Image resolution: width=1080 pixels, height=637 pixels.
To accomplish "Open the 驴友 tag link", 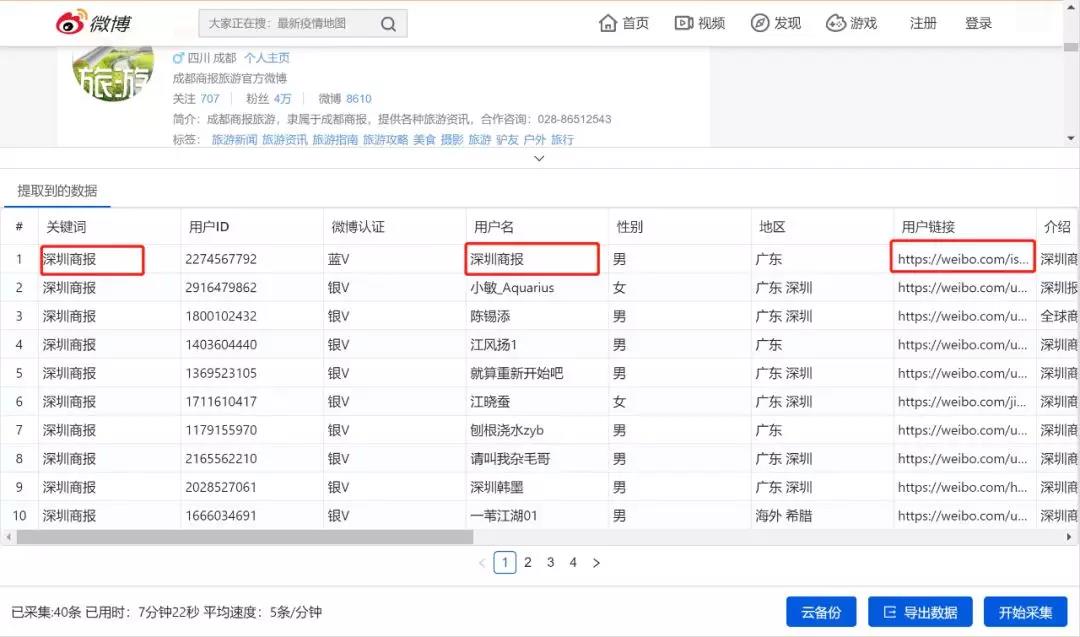I will tap(507, 140).
